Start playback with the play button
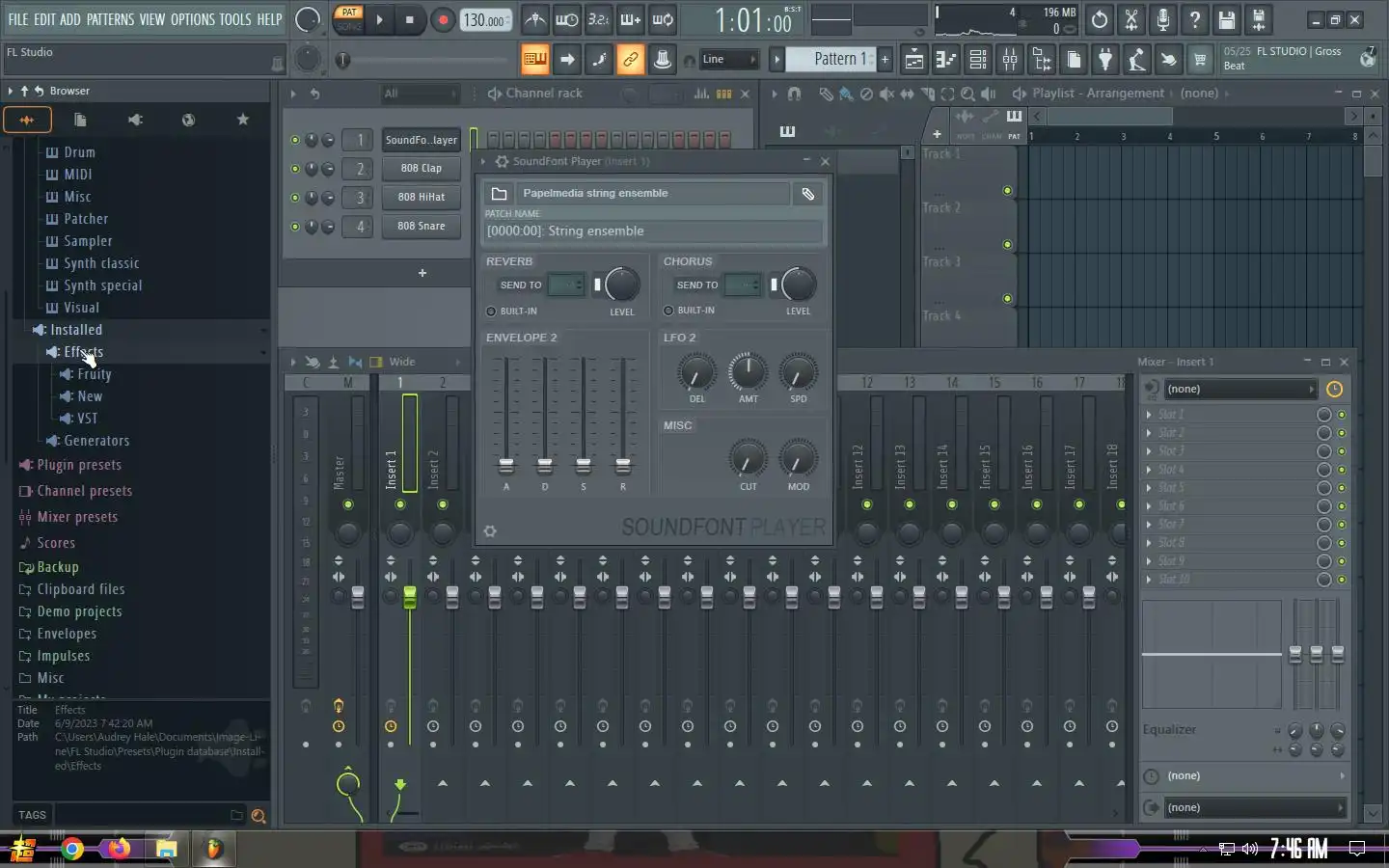This screenshot has width=1389, height=868. click(379, 19)
